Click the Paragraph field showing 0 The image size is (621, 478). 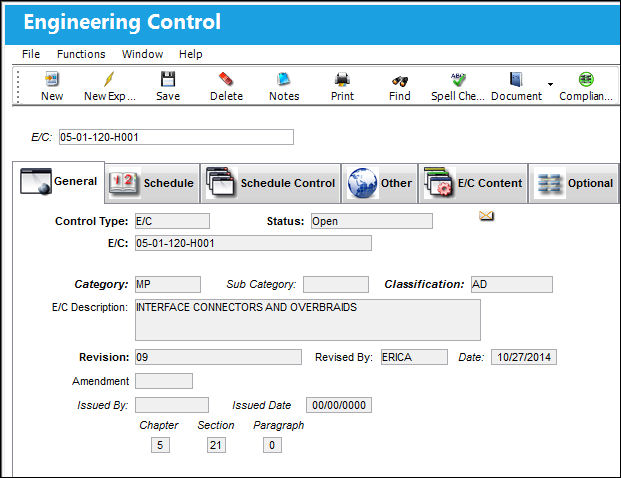(272, 445)
